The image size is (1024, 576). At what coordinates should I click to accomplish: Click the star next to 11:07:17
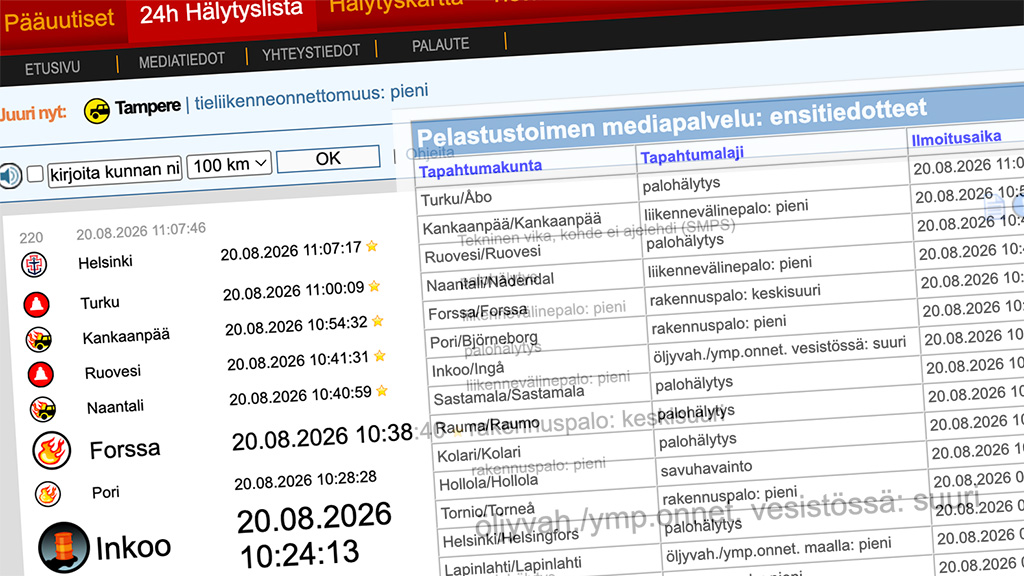click(372, 246)
